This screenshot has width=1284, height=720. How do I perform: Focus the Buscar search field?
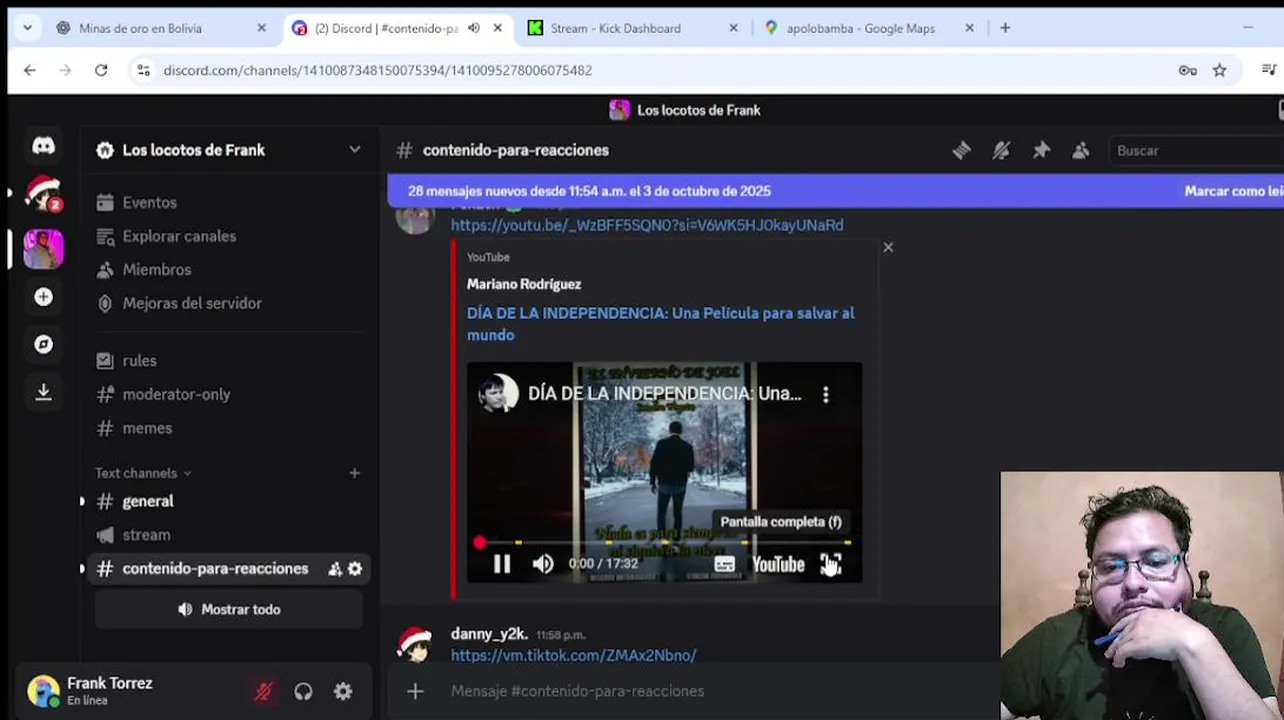(x=1195, y=150)
